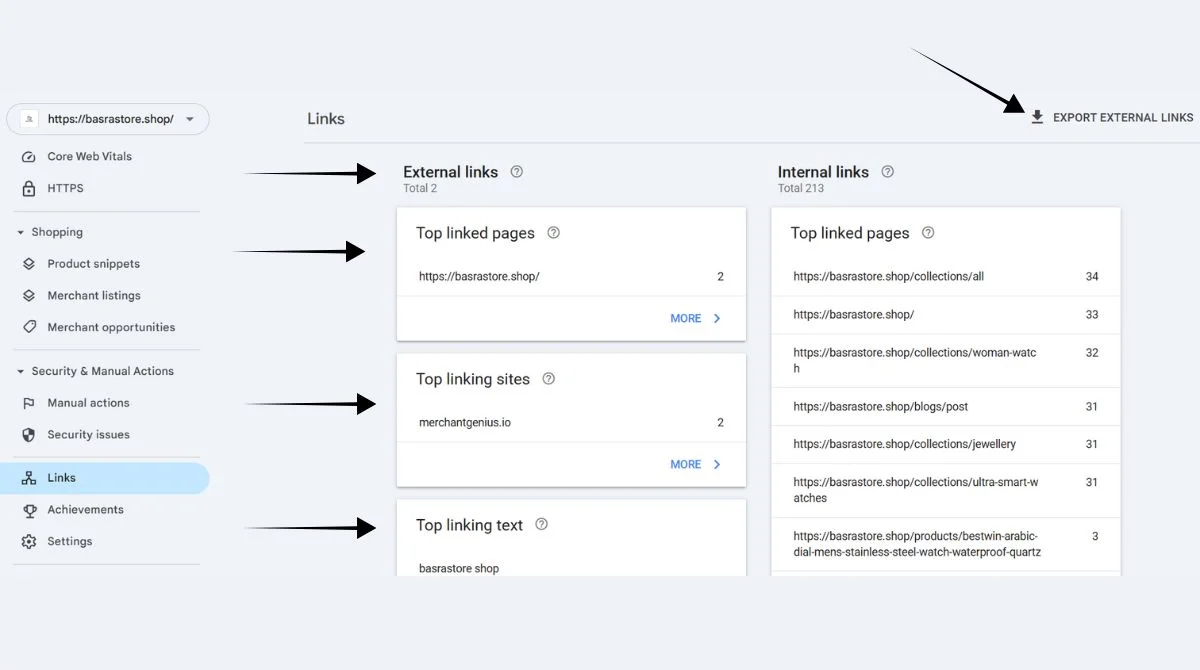Click chevron arrow in Top linking sites card
Viewport: 1200px width, 670px height.
coord(717,464)
